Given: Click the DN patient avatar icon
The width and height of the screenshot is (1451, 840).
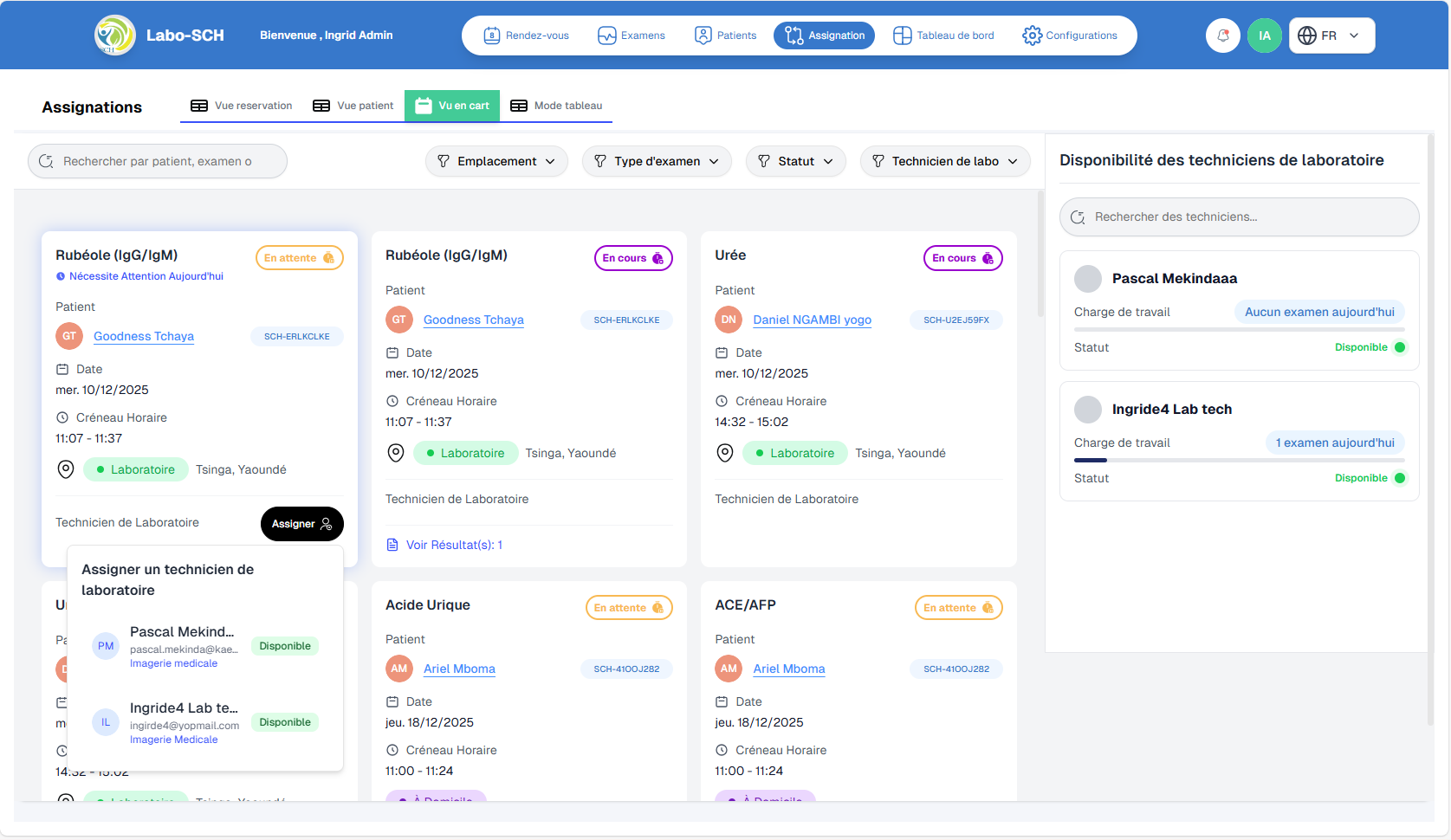Looking at the screenshot, I should click(729, 320).
